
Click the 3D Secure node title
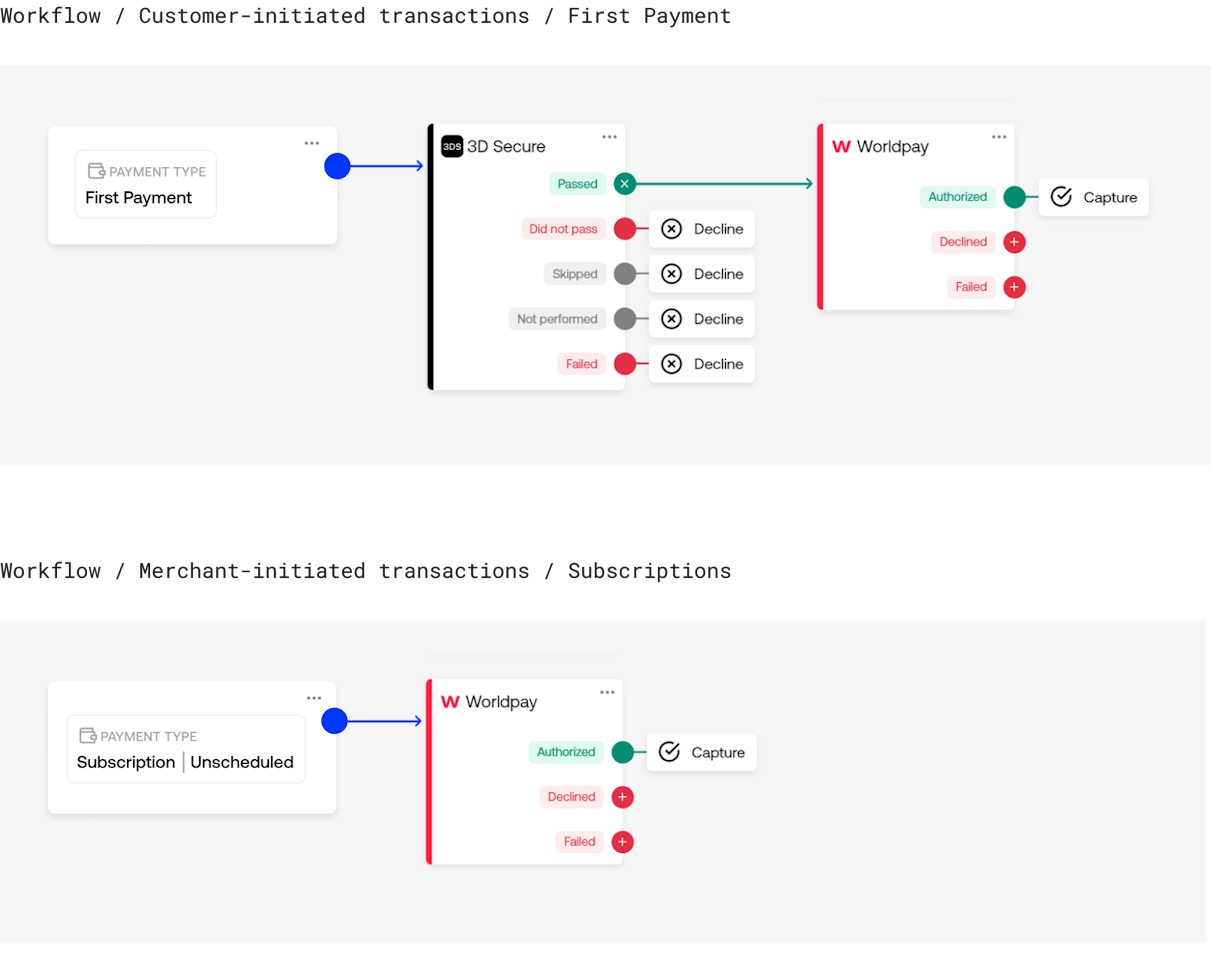coord(506,146)
